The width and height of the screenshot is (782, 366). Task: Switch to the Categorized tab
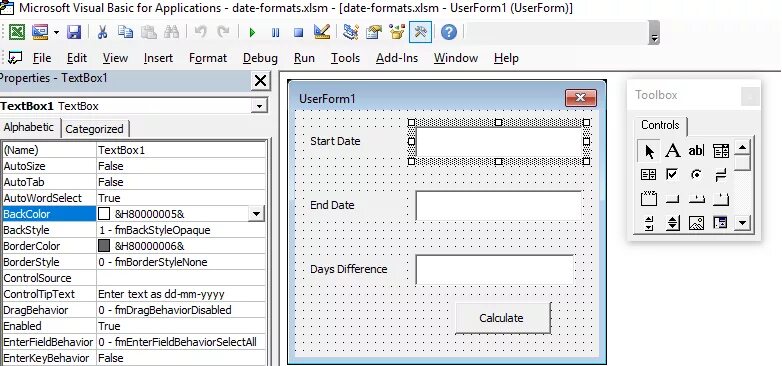point(94,129)
